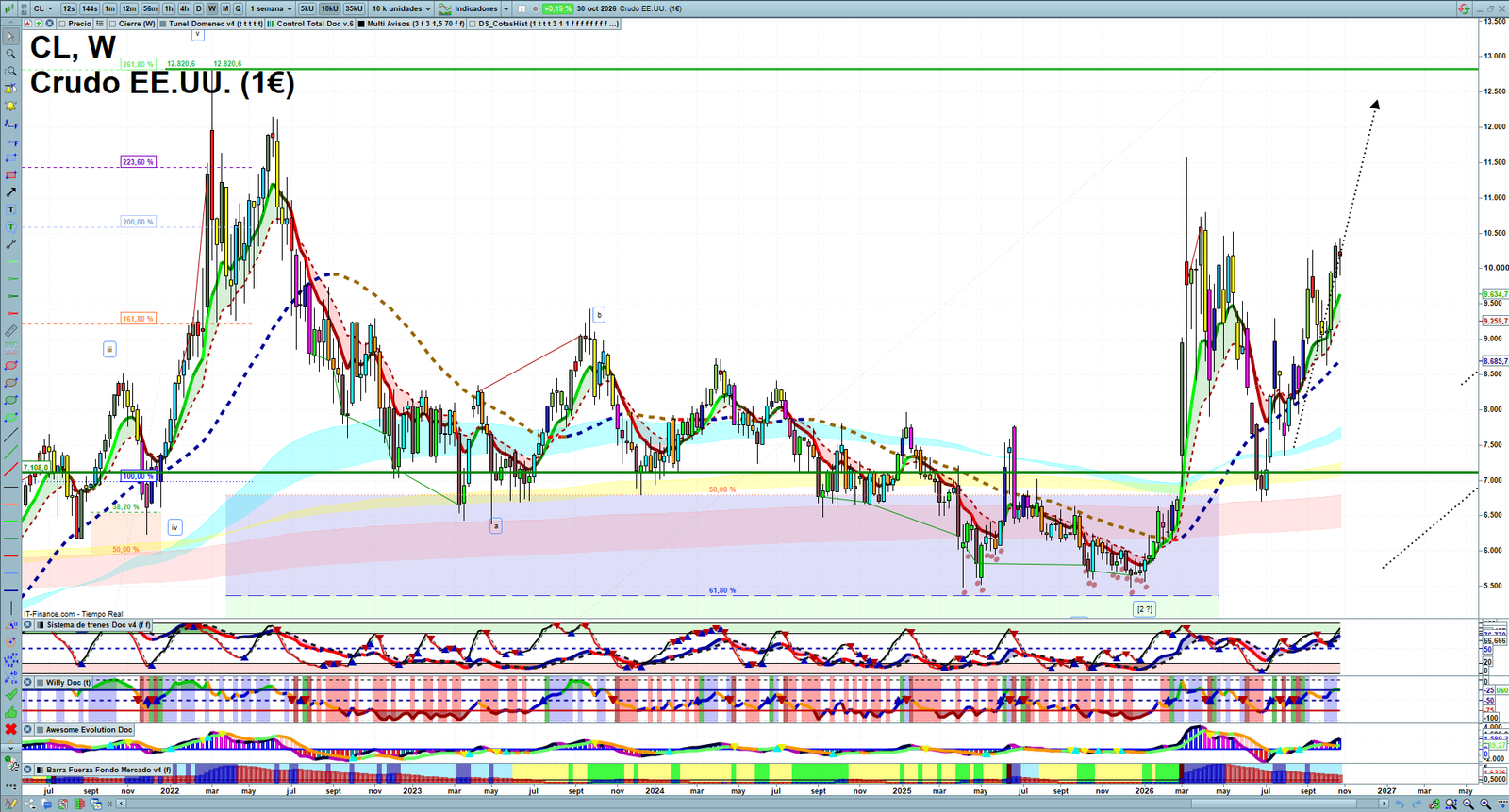This screenshot has height=812, width=1509.
Task: Select the M monthly timeframe
Action: [225, 8]
